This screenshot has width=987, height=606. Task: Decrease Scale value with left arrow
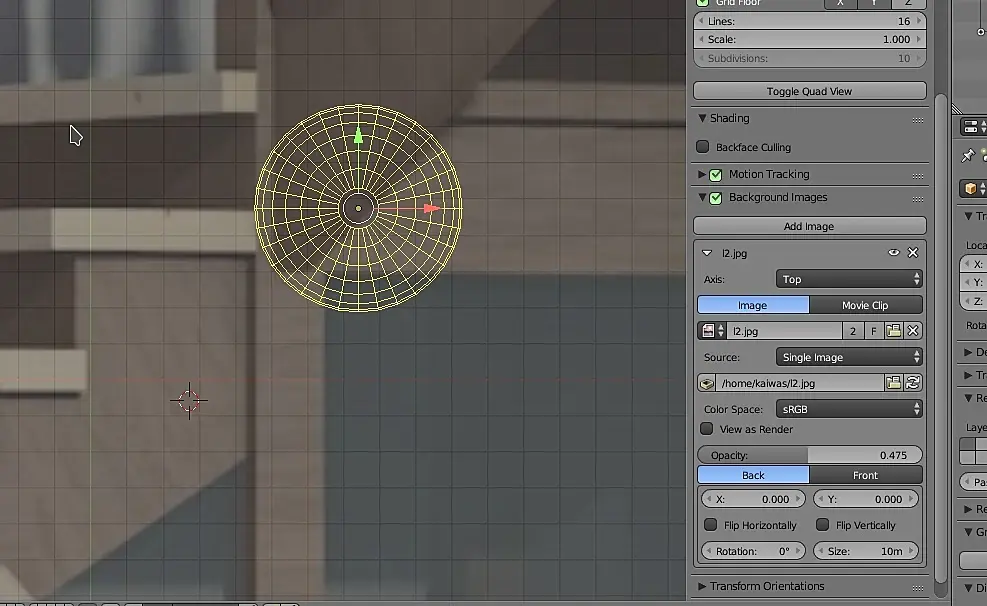tap(701, 39)
